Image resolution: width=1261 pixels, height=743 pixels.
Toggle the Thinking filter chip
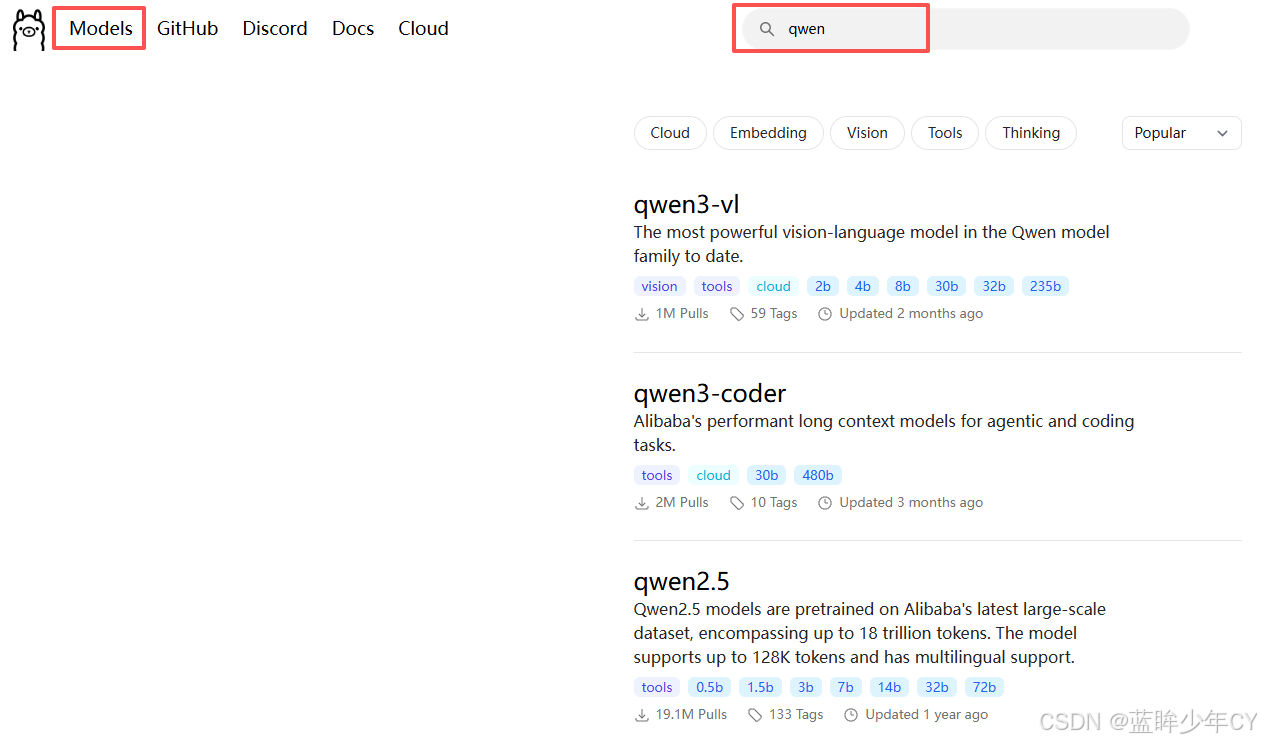pos(1031,133)
